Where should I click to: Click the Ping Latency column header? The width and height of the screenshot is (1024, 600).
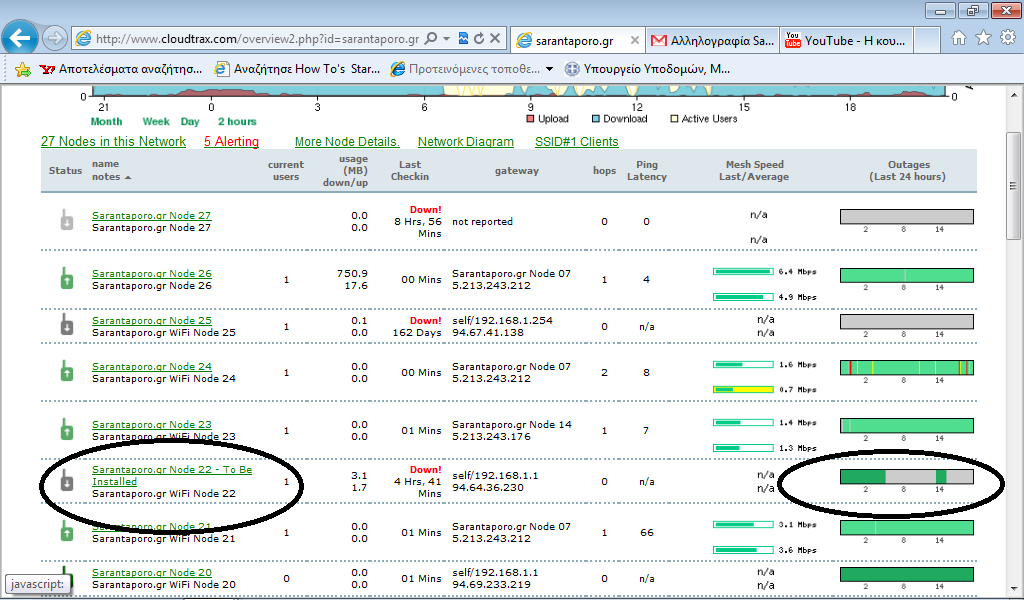click(647, 170)
